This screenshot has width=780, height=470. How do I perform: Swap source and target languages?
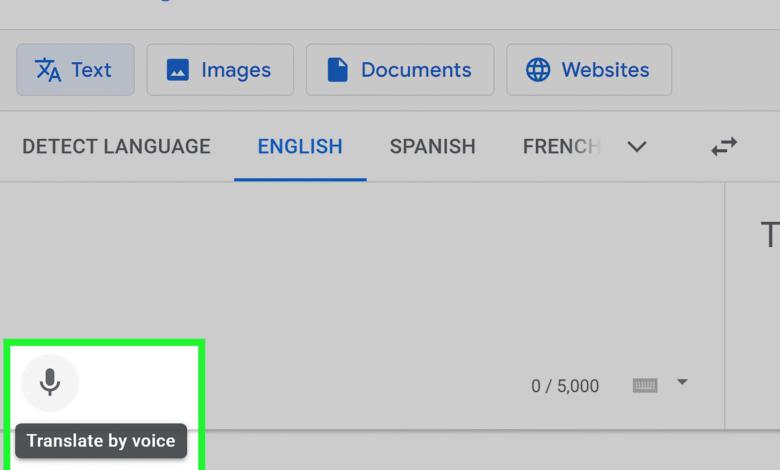click(x=724, y=147)
